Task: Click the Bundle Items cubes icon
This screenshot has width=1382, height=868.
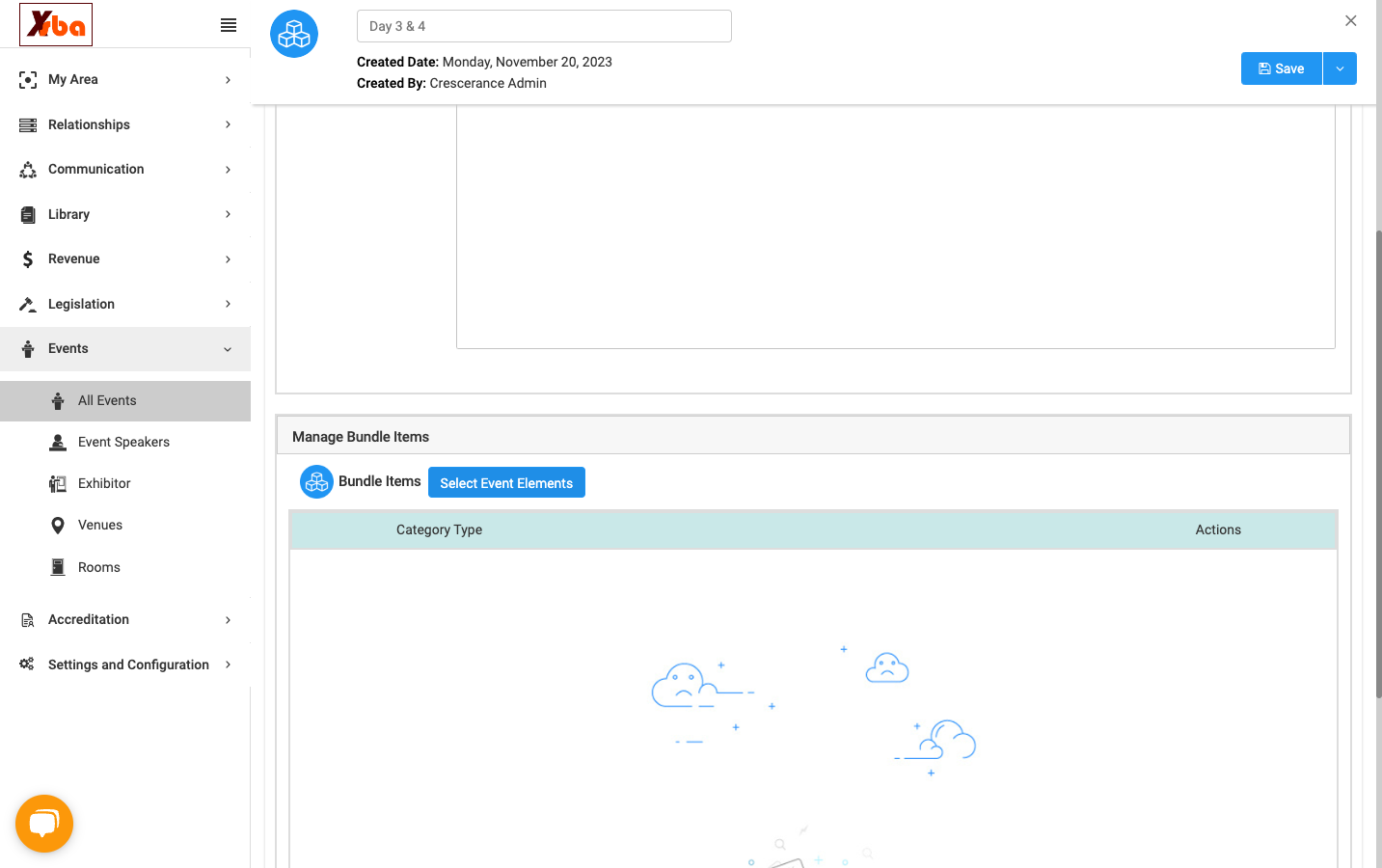Action: tap(316, 481)
